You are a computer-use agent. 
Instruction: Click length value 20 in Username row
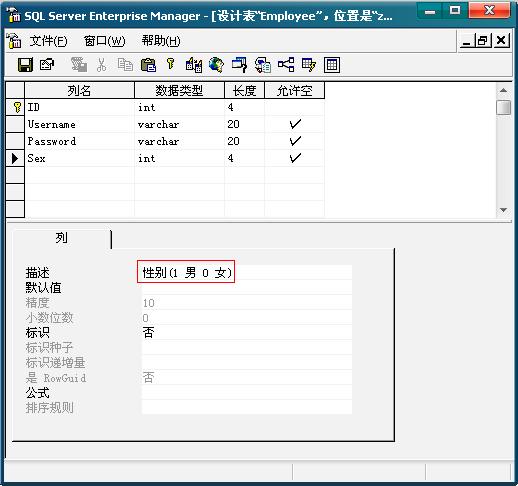[245, 124]
